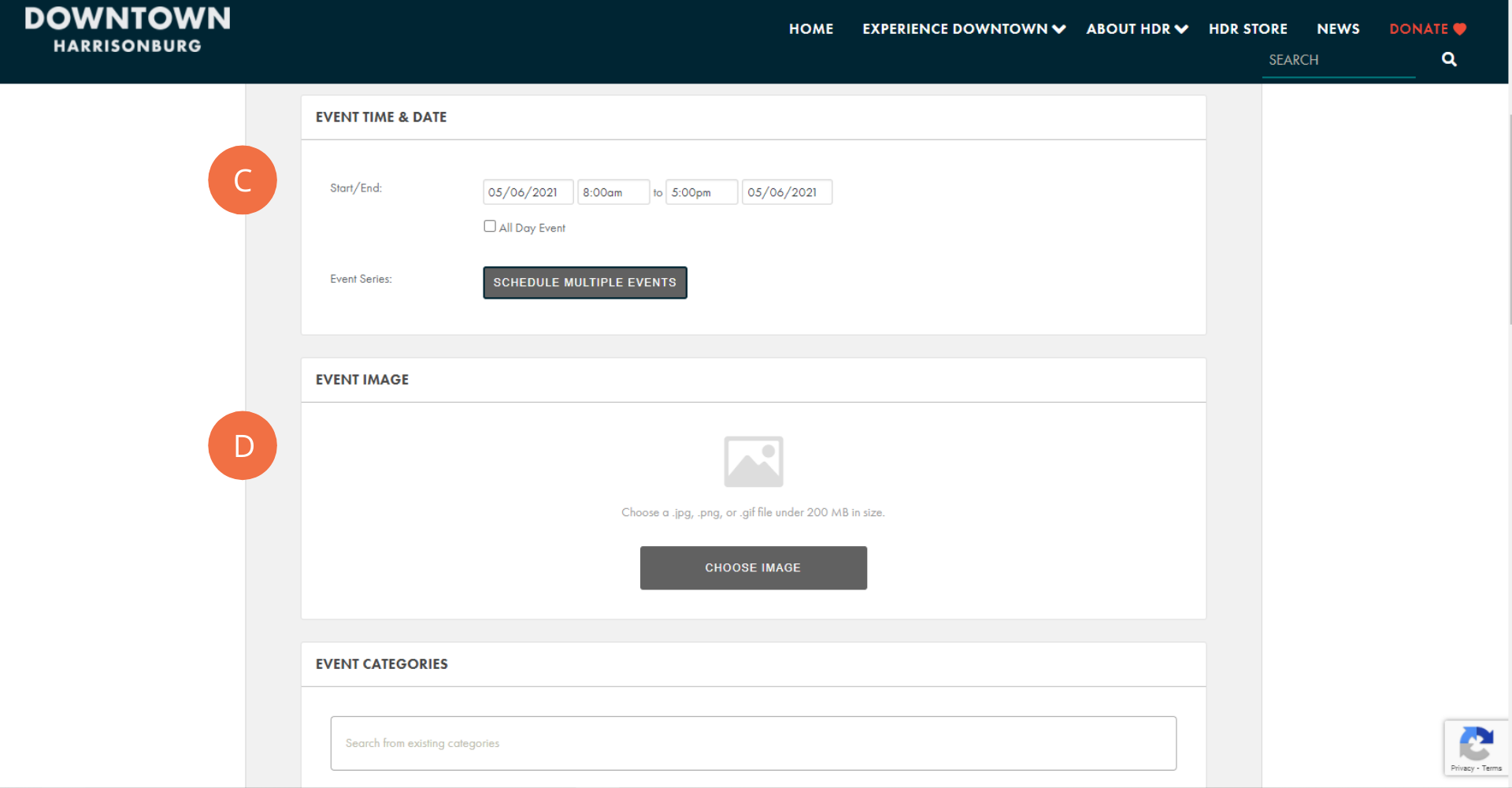This screenshot has width=1512, height=788.
Task: Click the site Search box
Action: [1338, 60]
